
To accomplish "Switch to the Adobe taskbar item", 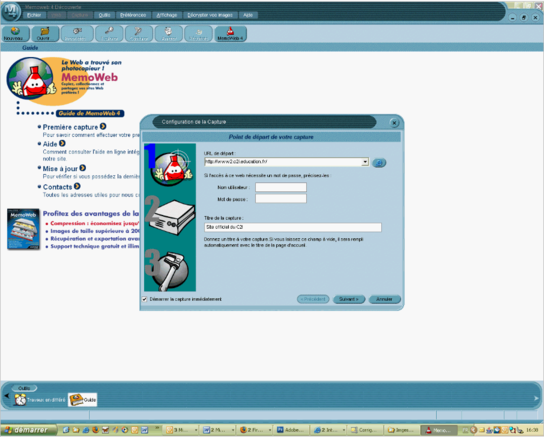I will tap(291, 430).
